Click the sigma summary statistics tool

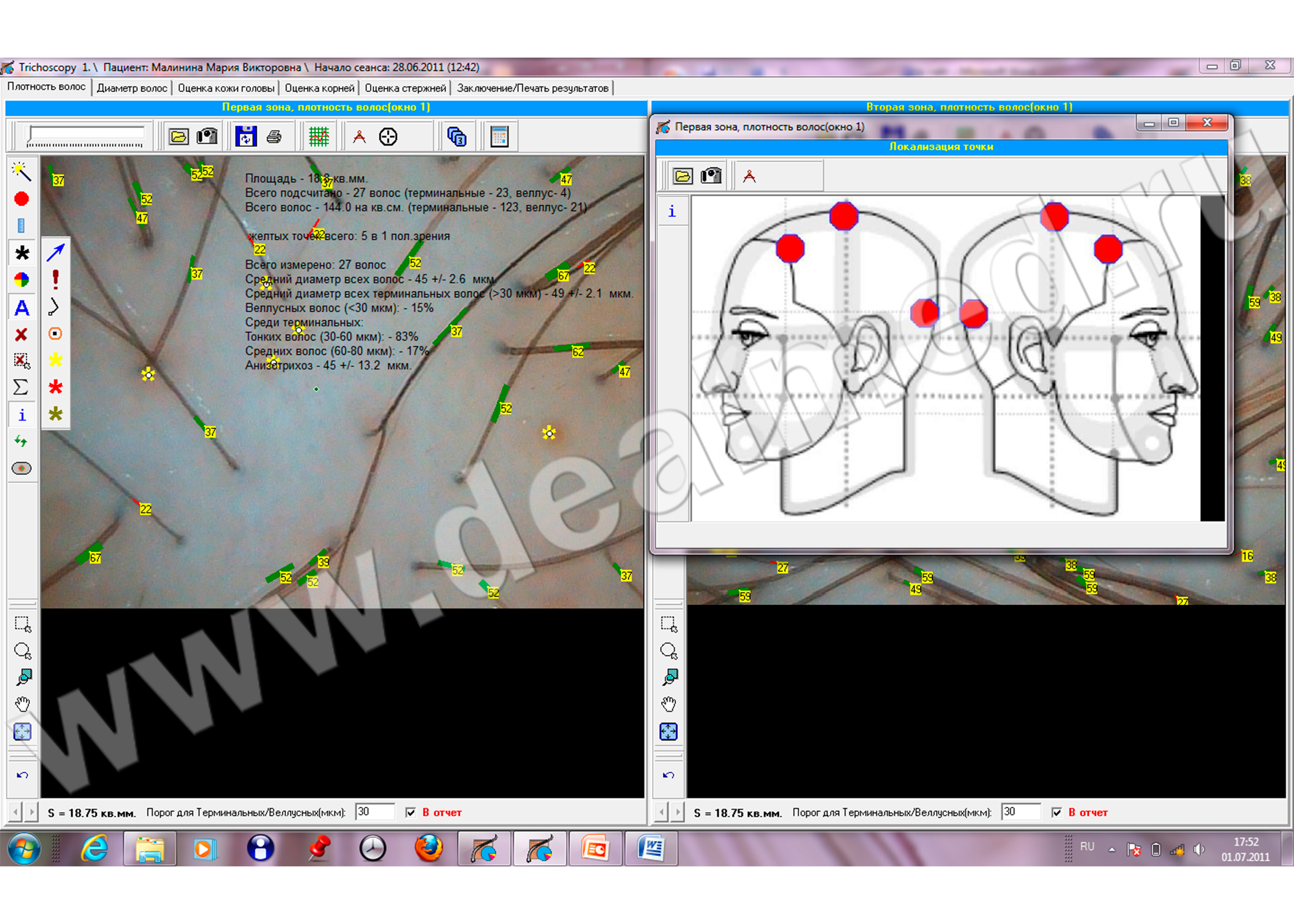(21, 388)
